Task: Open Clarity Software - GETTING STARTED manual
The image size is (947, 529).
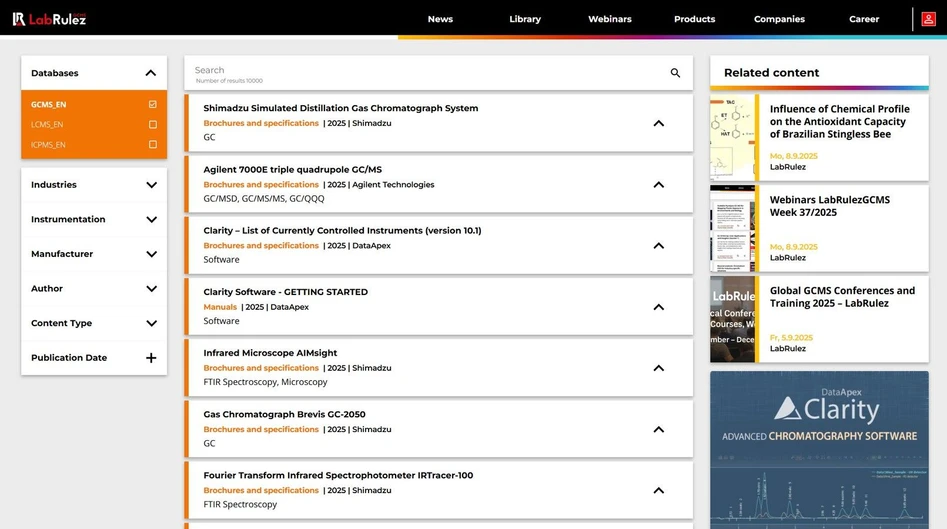Action: [285, 292]
